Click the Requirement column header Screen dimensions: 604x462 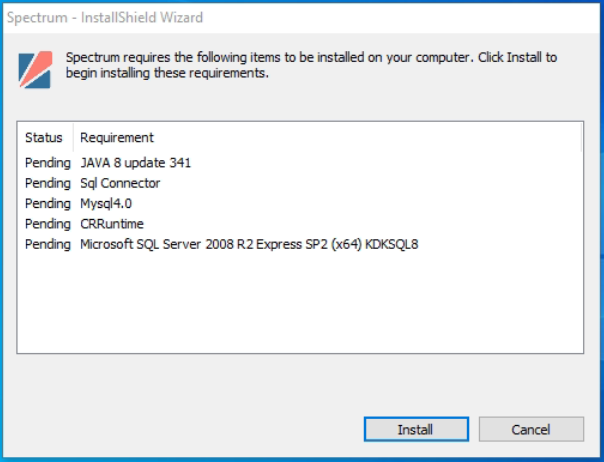117,138
